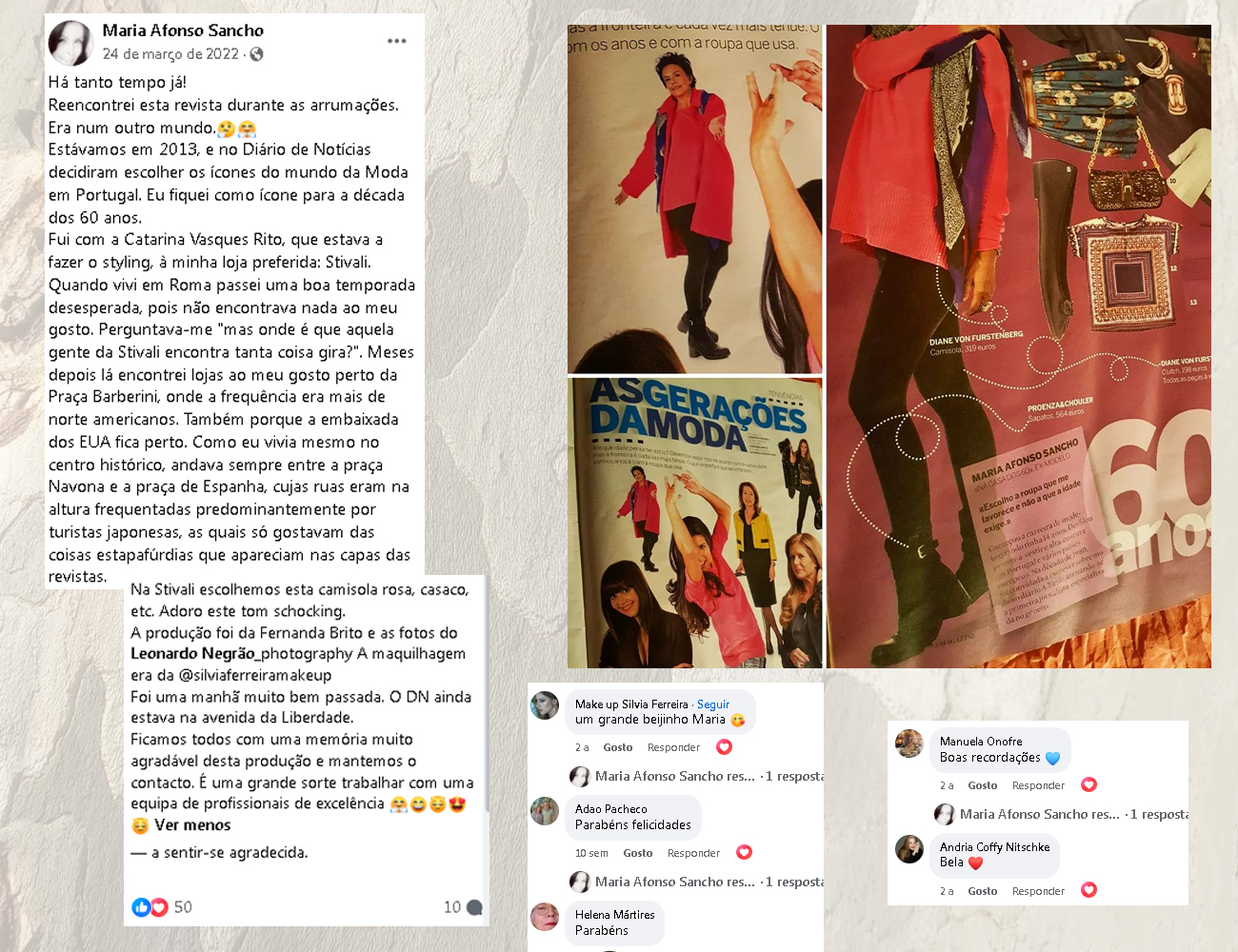The height and width of the screenshot is (952, 1238).
Task: Click heart reaction on Manuela Onofre's comment
Action: [1088, 784]
